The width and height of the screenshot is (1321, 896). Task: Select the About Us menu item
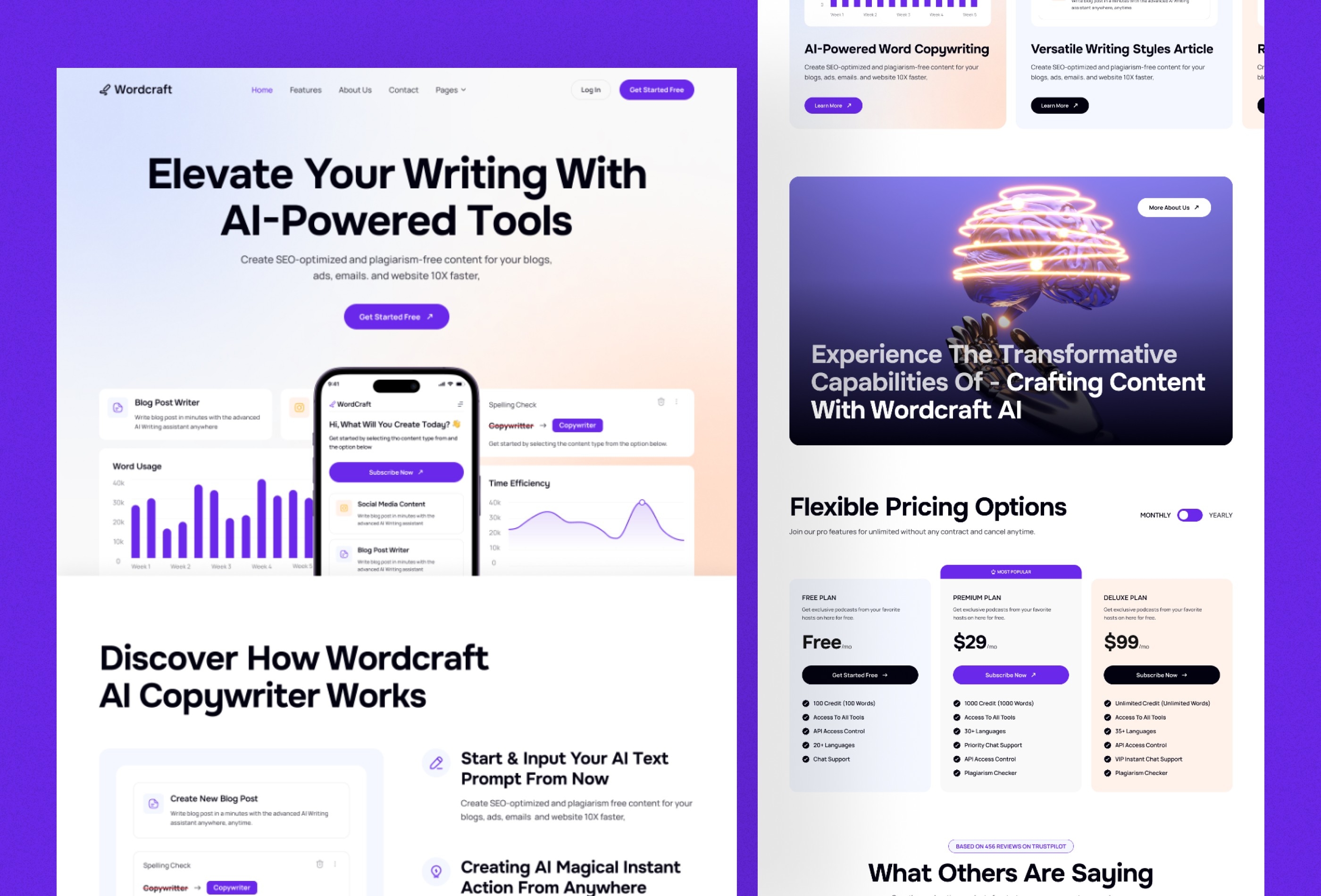coord(354,90)
